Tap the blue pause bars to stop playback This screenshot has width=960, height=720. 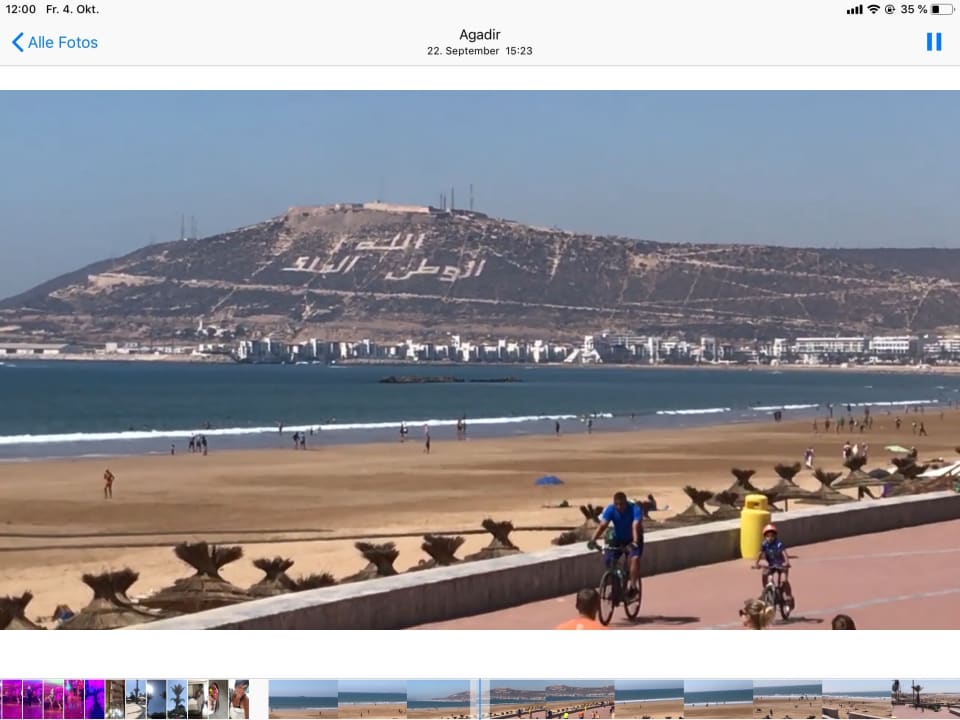934,41
